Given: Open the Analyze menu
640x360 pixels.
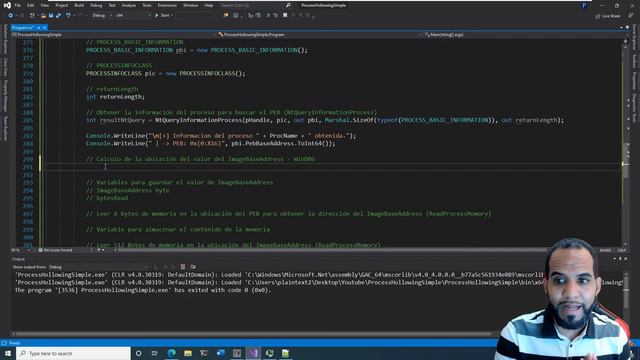Looking at the screenshot, I should click(x=129, y=5).
